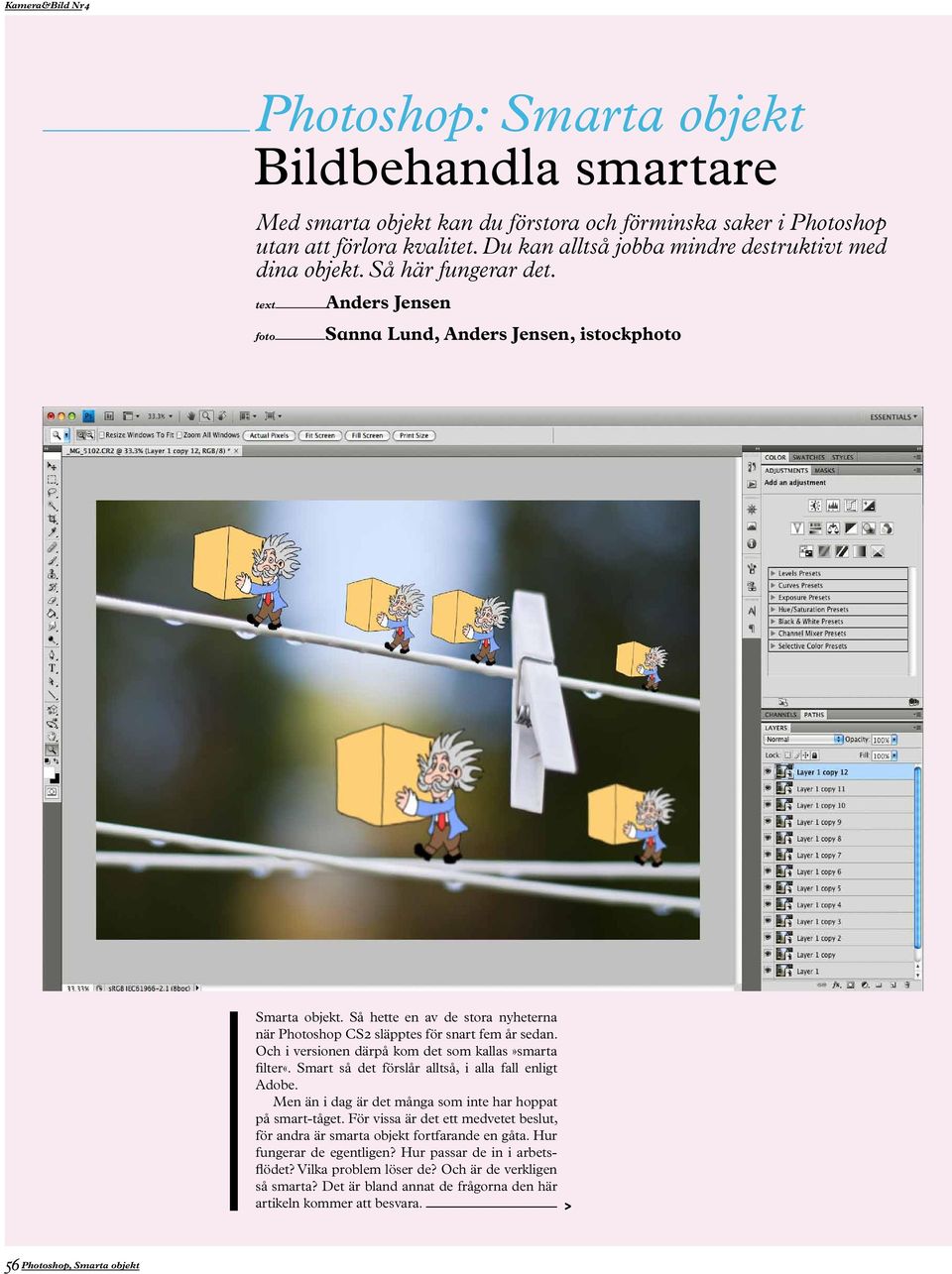Click the Rotate View tool in application bar
Image resolution: width=952 pixels, height=1274 pixels.
[x=222, y=415]
